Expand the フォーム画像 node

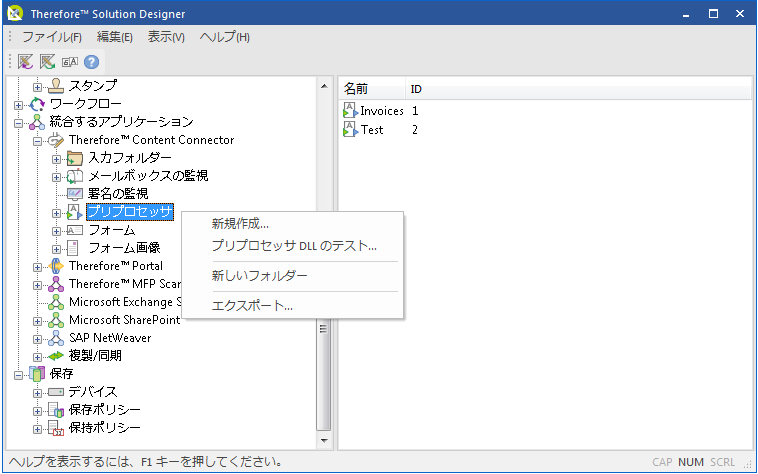point(57,249)
